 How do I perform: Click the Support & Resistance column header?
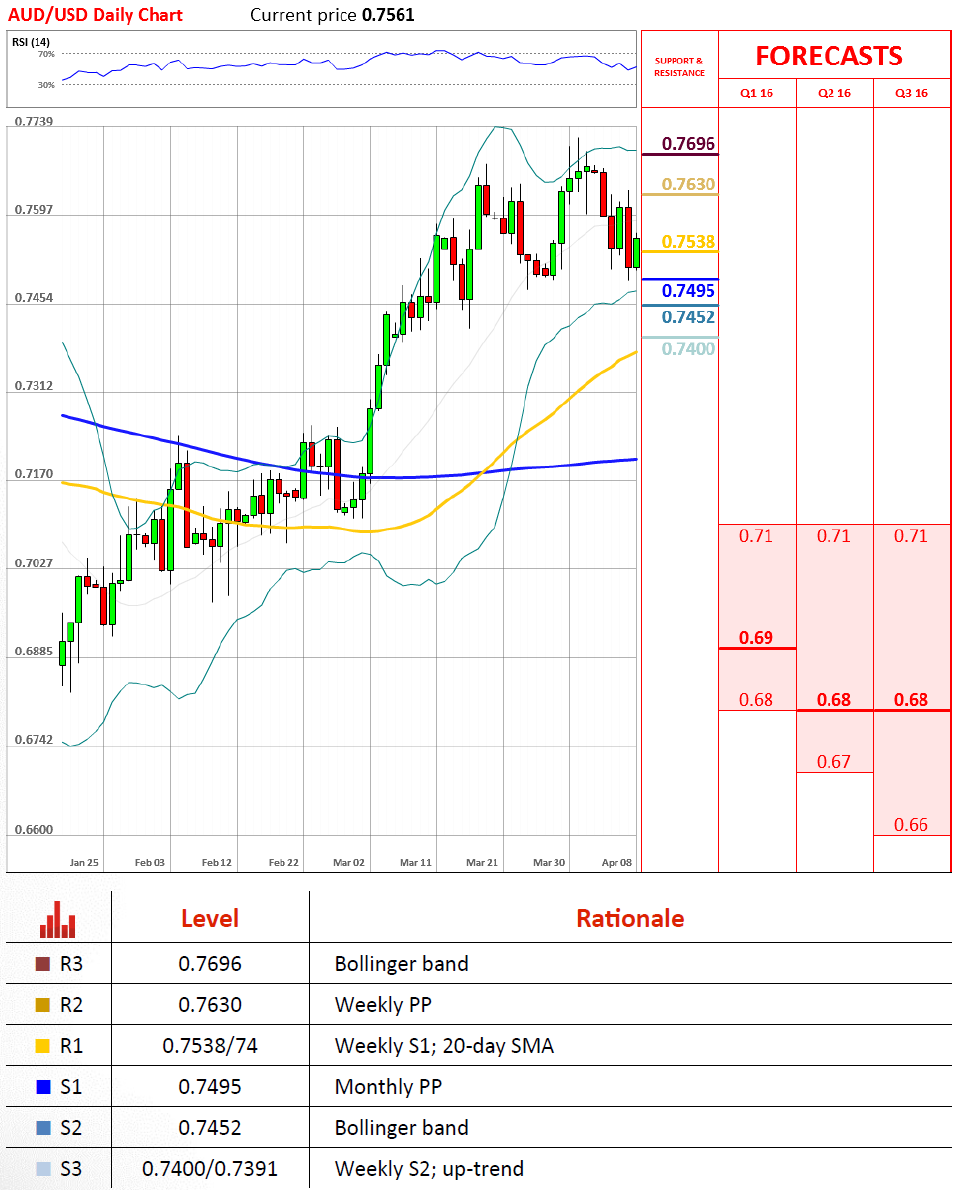tap(679, 67)
